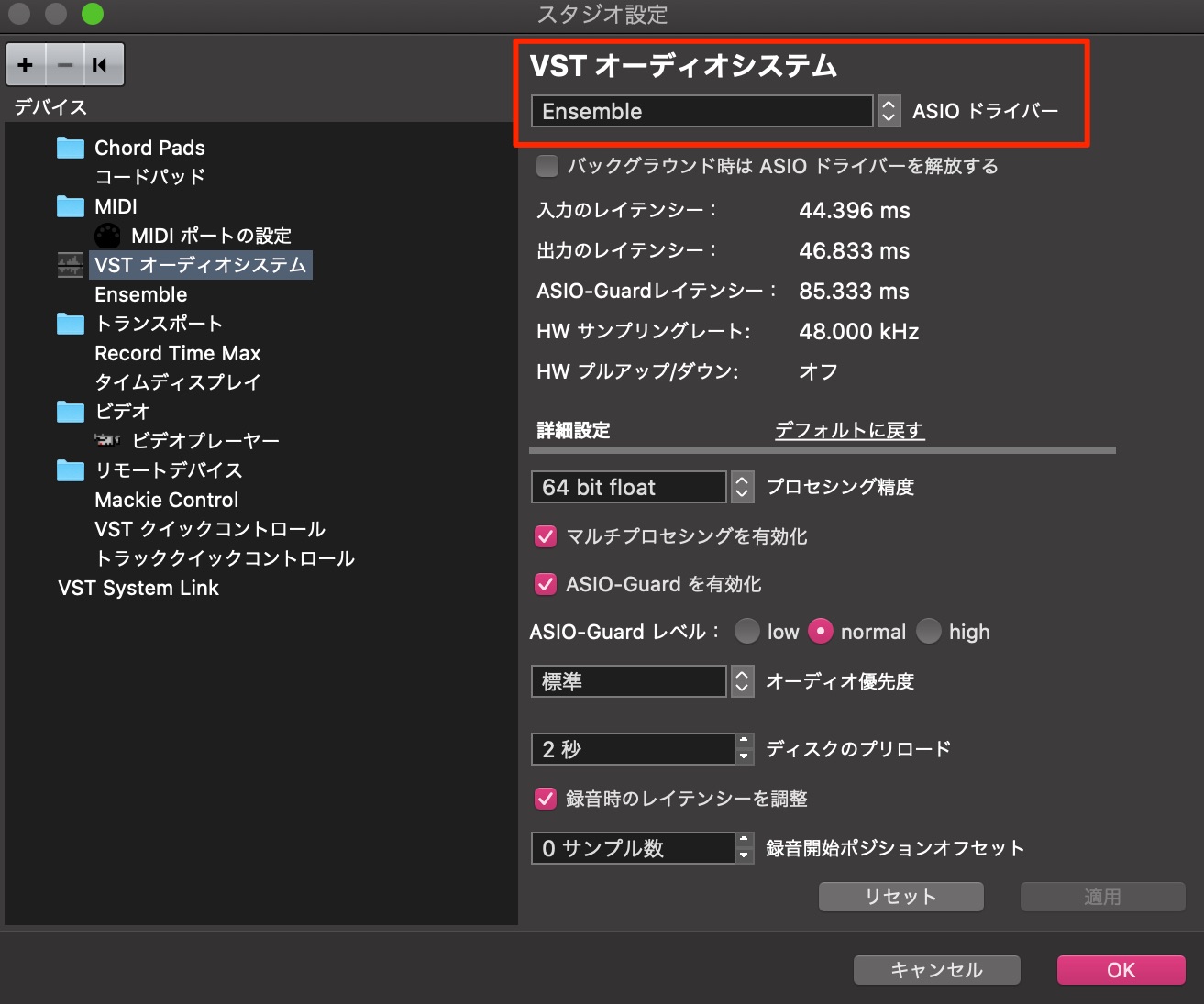Click the ディスクのプリロード stepper arrows
Image resolution: width=1204 pixels, height=1004 pixels.
(x=745, y=749)
